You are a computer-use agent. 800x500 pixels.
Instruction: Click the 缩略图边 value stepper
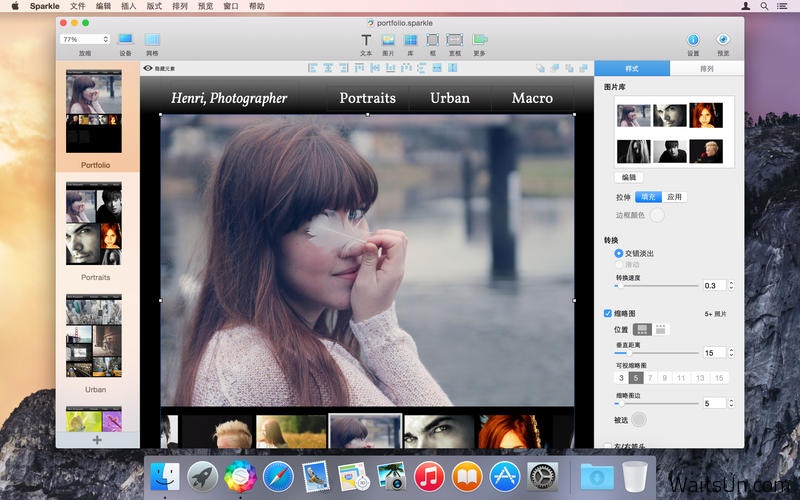(x=731, y=403)
